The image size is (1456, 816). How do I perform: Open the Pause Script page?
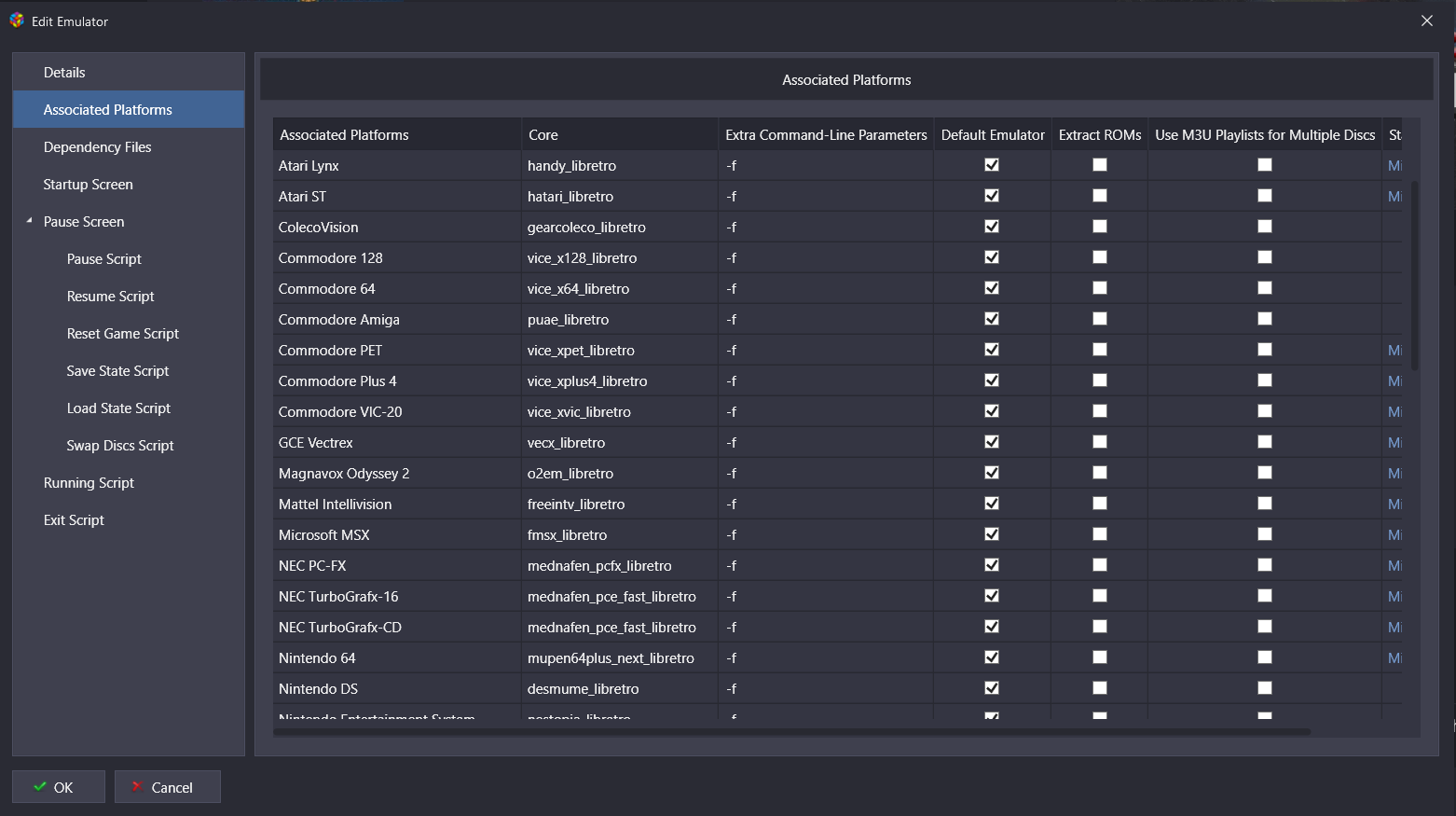click(104, 259)
